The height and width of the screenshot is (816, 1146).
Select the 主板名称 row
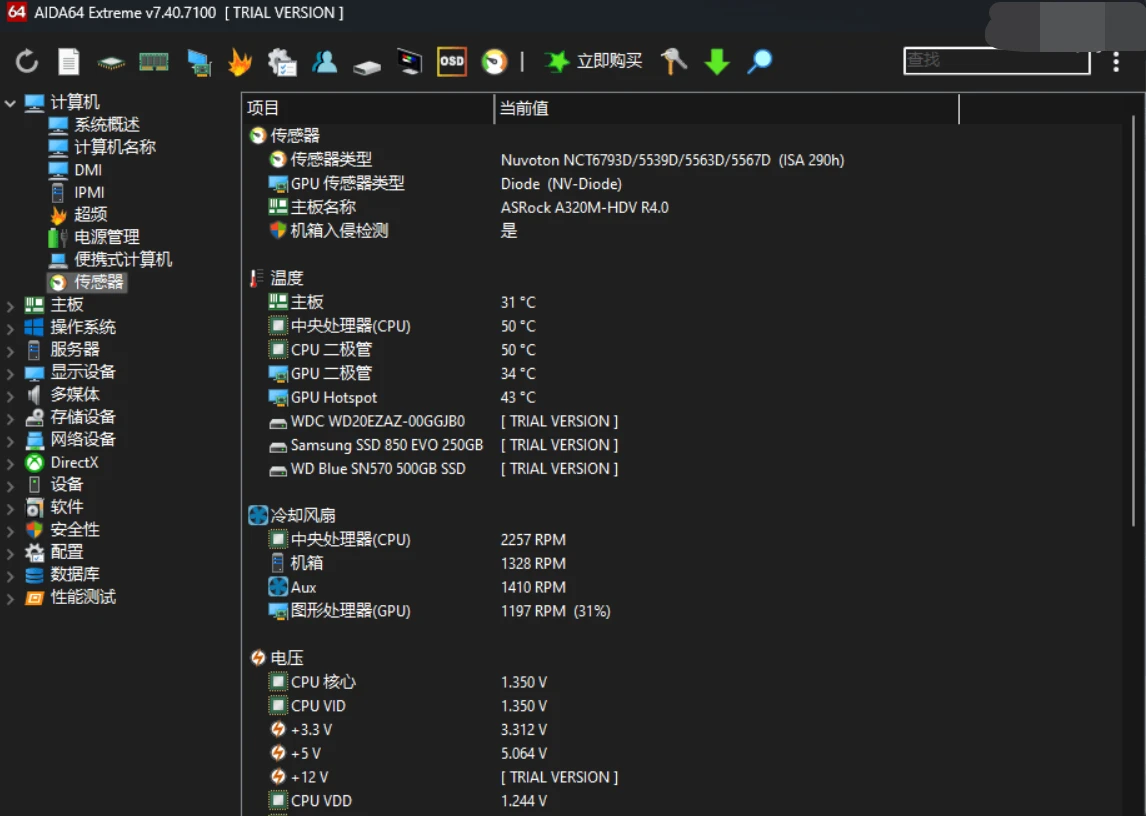tap(683, 208)
